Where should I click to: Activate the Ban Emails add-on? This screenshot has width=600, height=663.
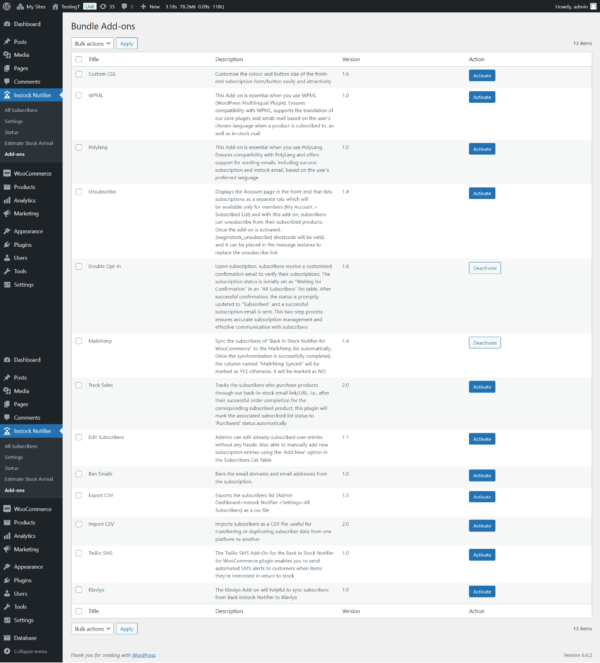482,476
